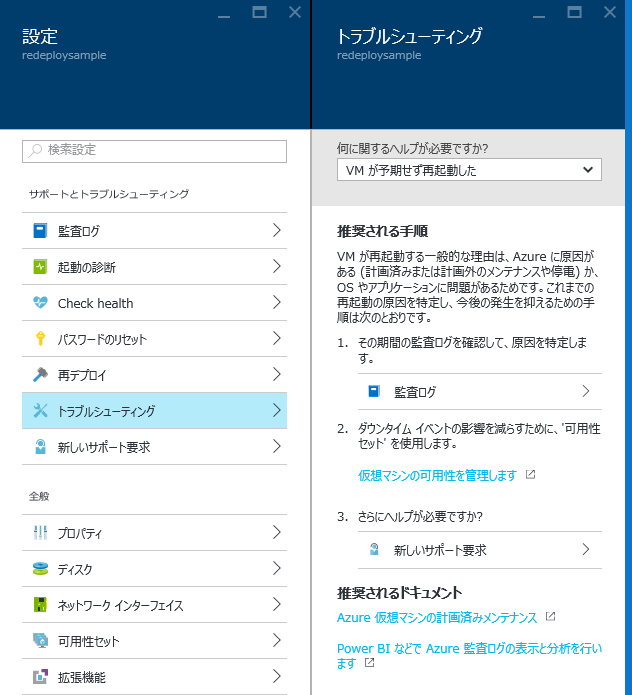
Task: Expand the 監査ログ chevron in settings
Action: click(x=277, y=230)
